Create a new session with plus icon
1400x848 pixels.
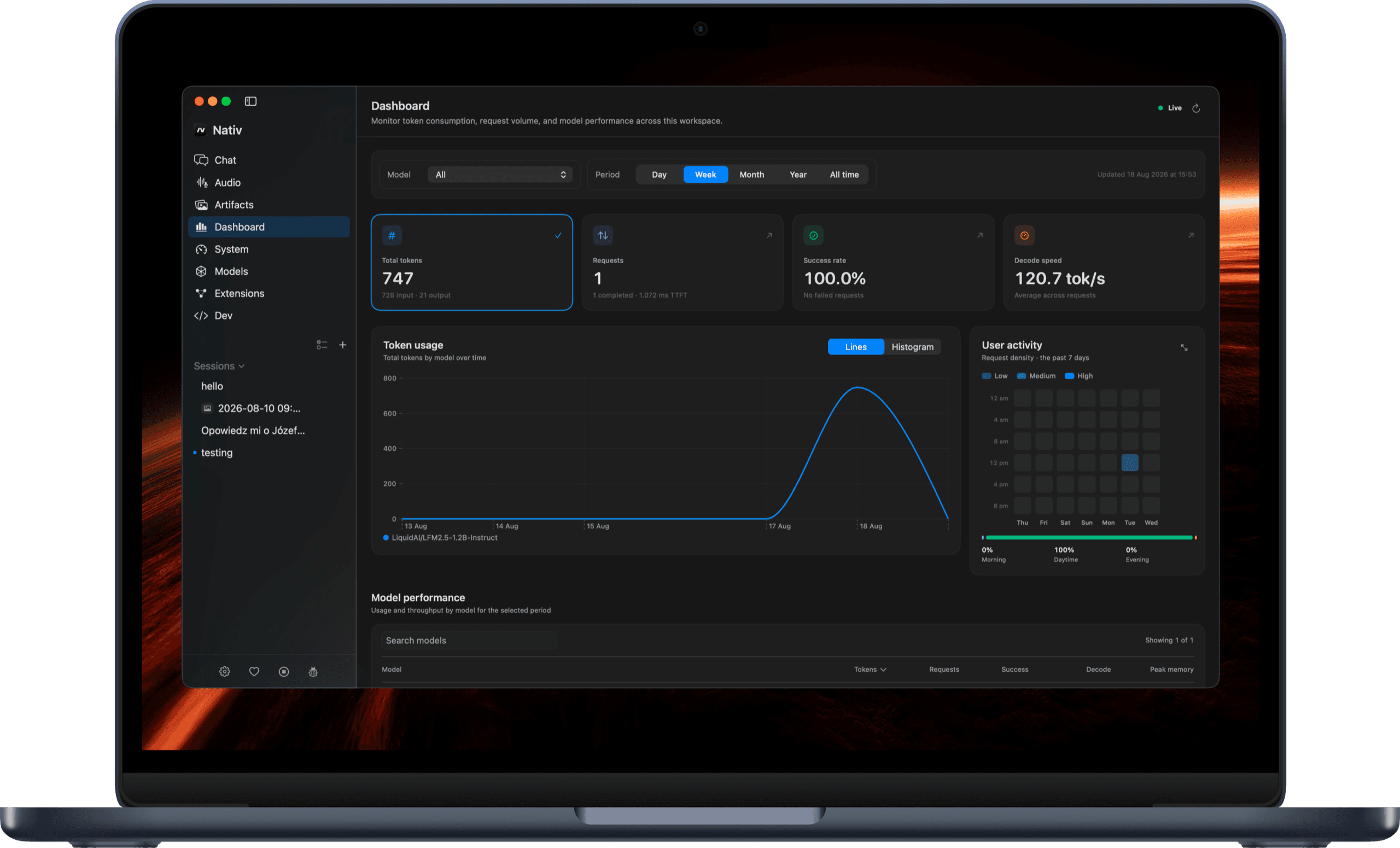(x=342, y=345)
